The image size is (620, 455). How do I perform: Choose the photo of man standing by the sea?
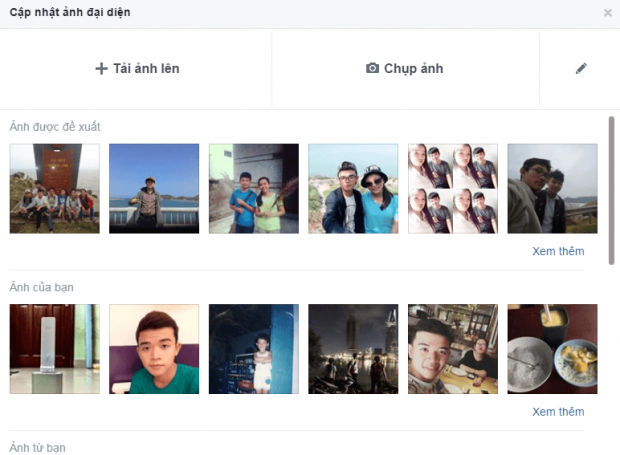(154, 188)
